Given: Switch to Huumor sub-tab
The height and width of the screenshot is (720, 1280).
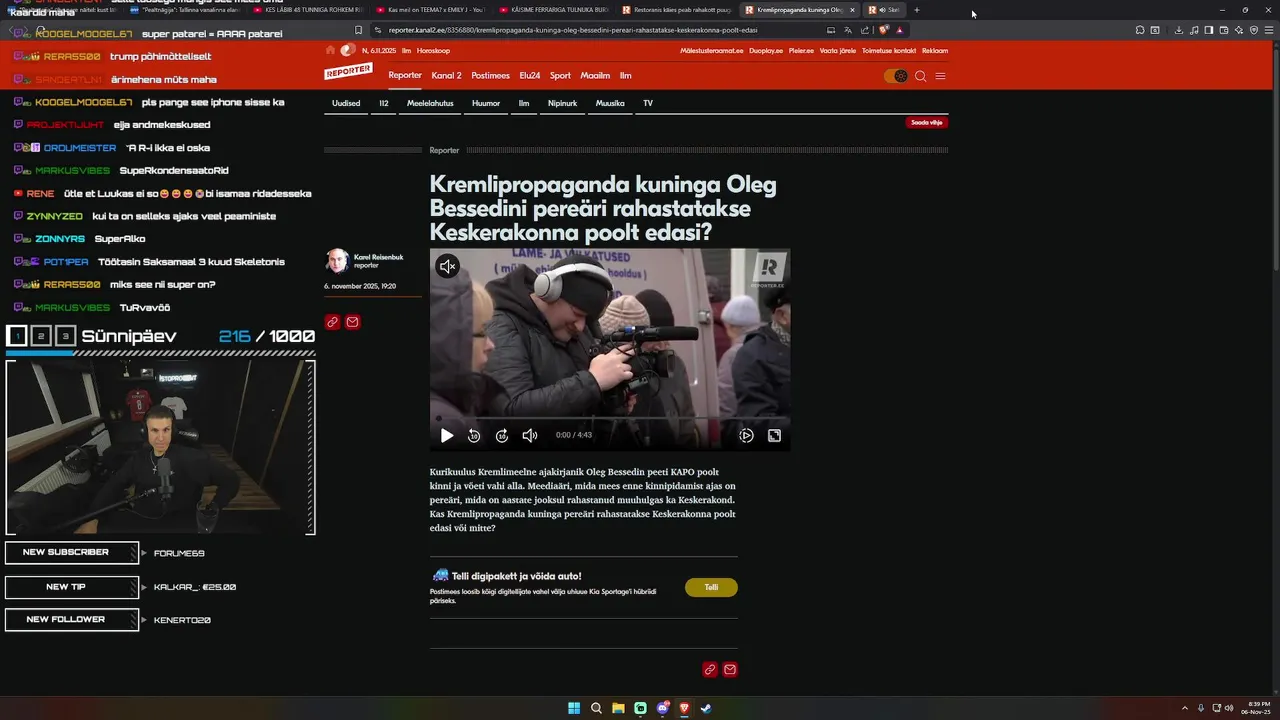Looking at the screenshot, I should [486, 103].
